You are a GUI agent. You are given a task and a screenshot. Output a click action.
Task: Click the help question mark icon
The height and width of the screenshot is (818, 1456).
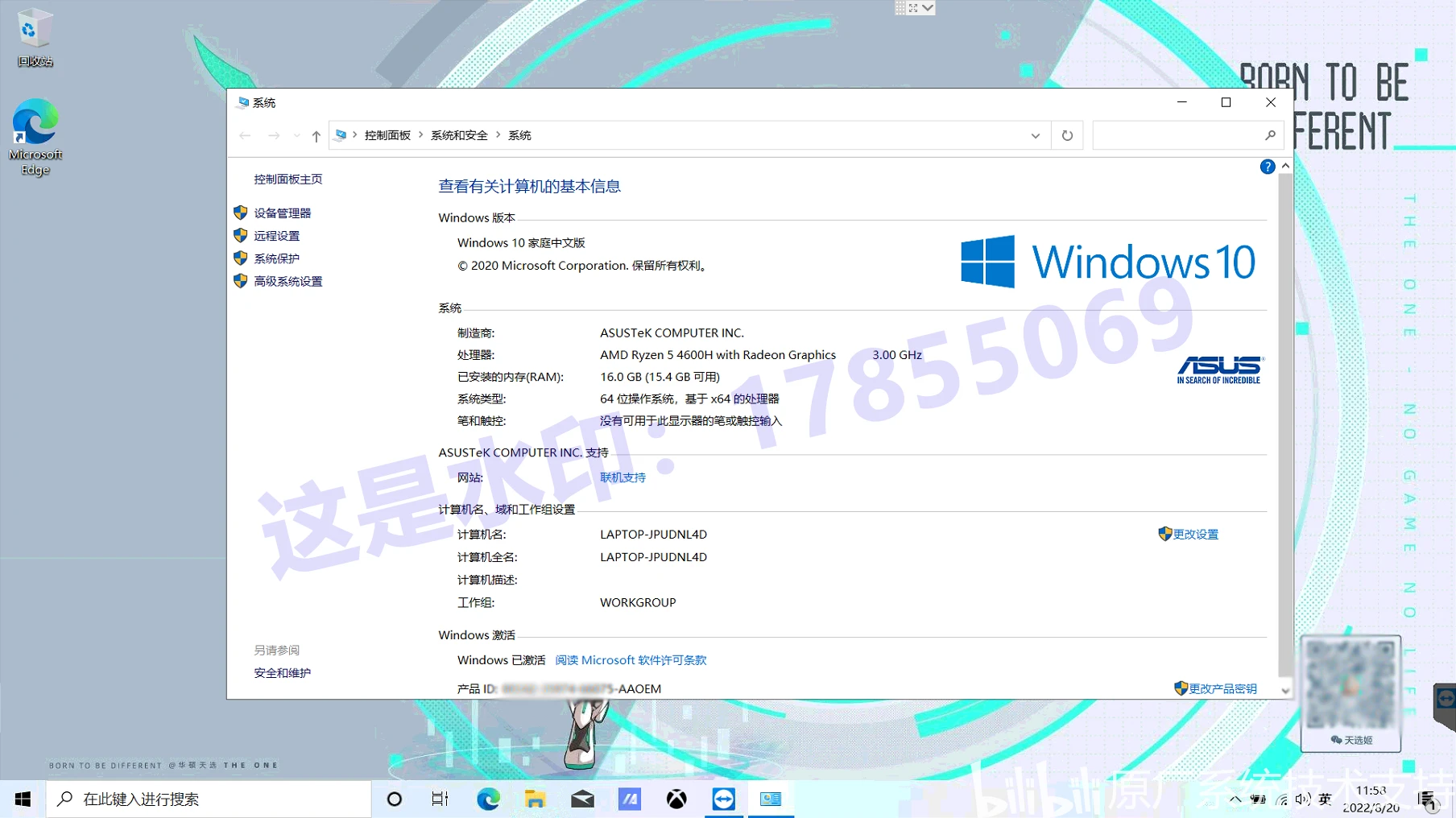click(1267, 167)
